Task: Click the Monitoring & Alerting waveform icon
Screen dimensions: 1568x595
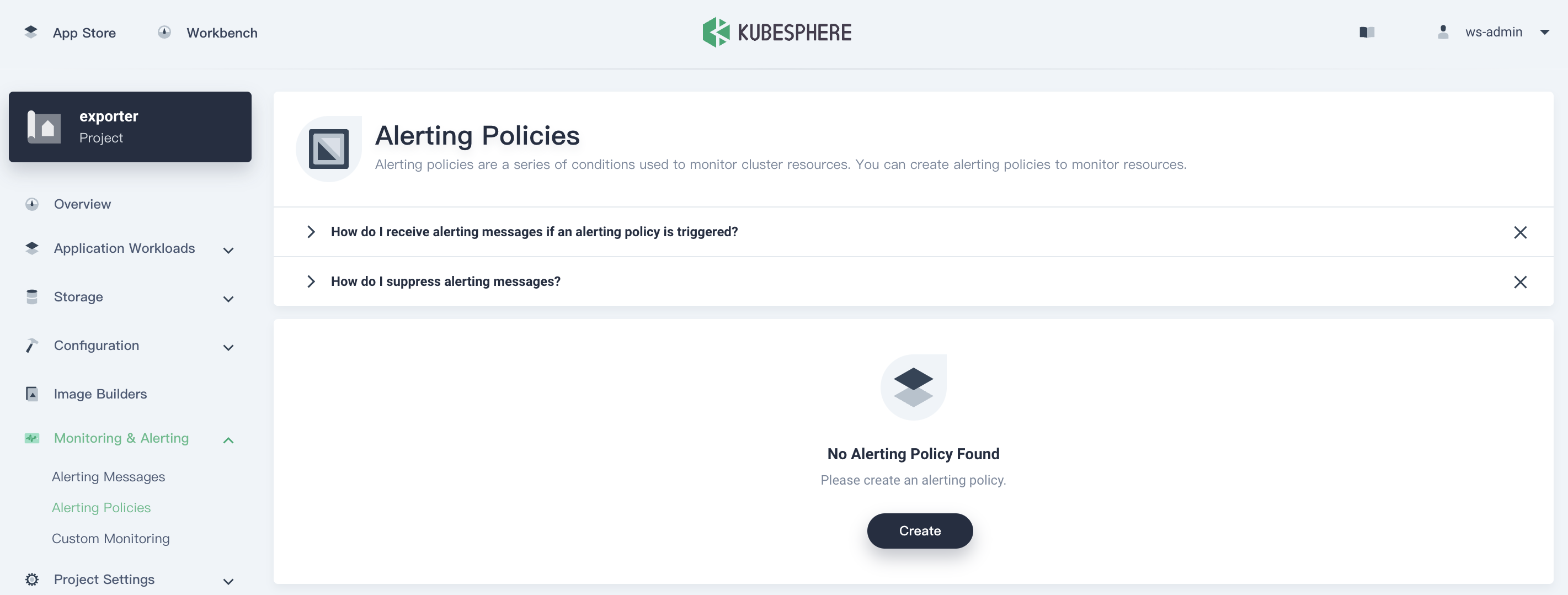Action: pyautogui.click(x=32, y=438)
